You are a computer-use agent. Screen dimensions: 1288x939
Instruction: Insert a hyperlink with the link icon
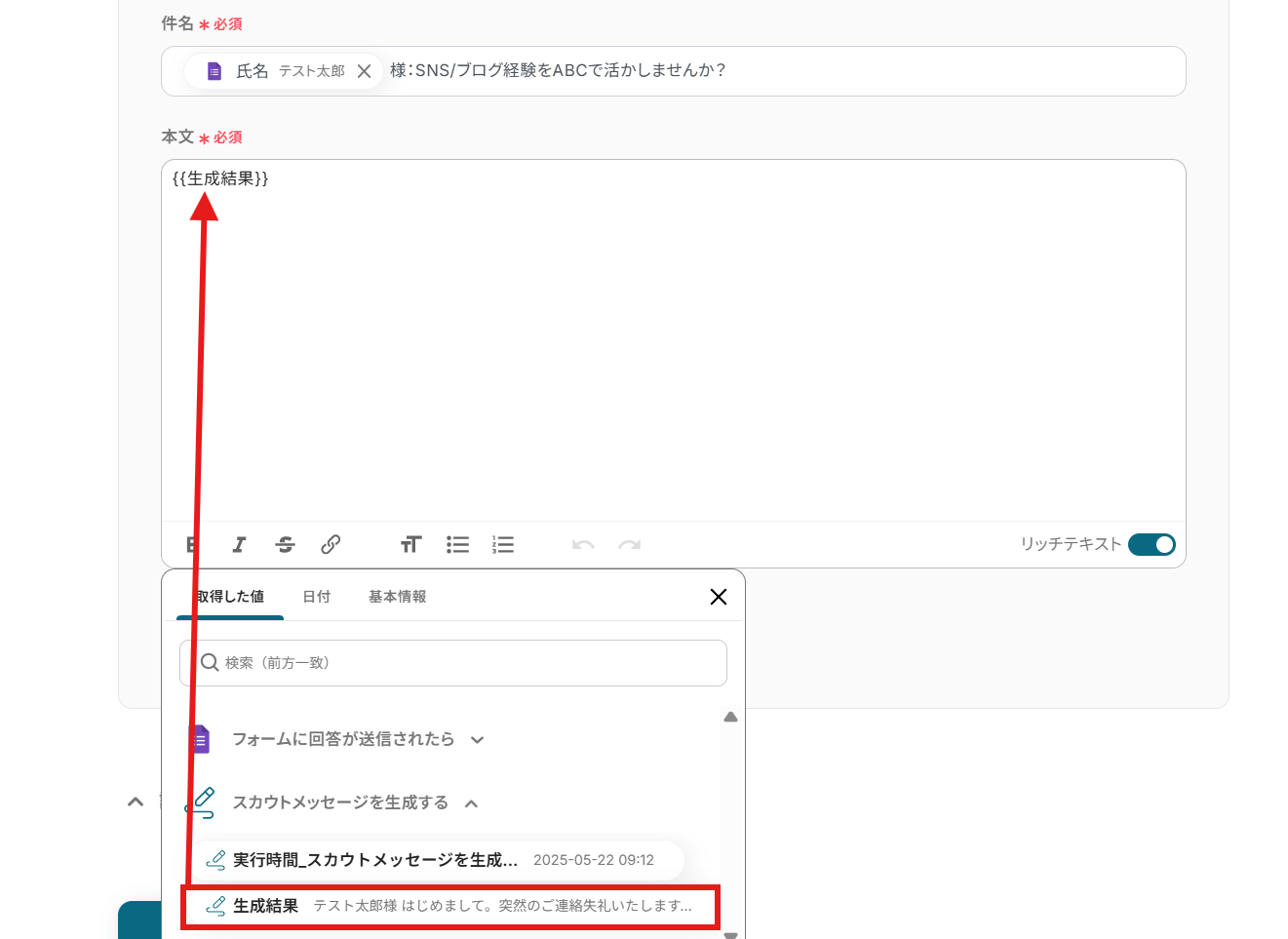pyautogui.click(x=331, y=545)
